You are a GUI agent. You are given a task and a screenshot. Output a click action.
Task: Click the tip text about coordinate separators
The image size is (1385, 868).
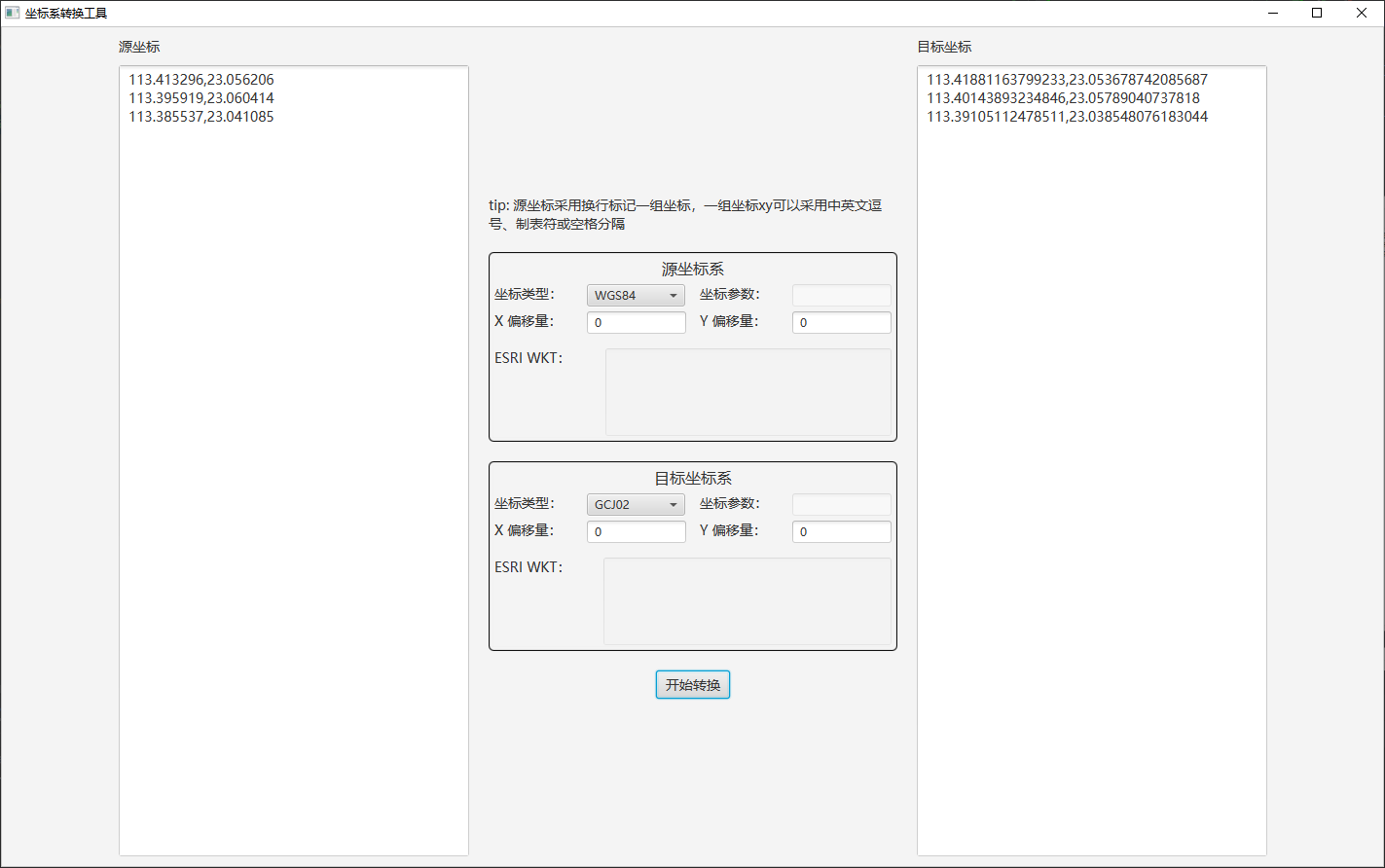pyautogui.click(x=685, y=215)
